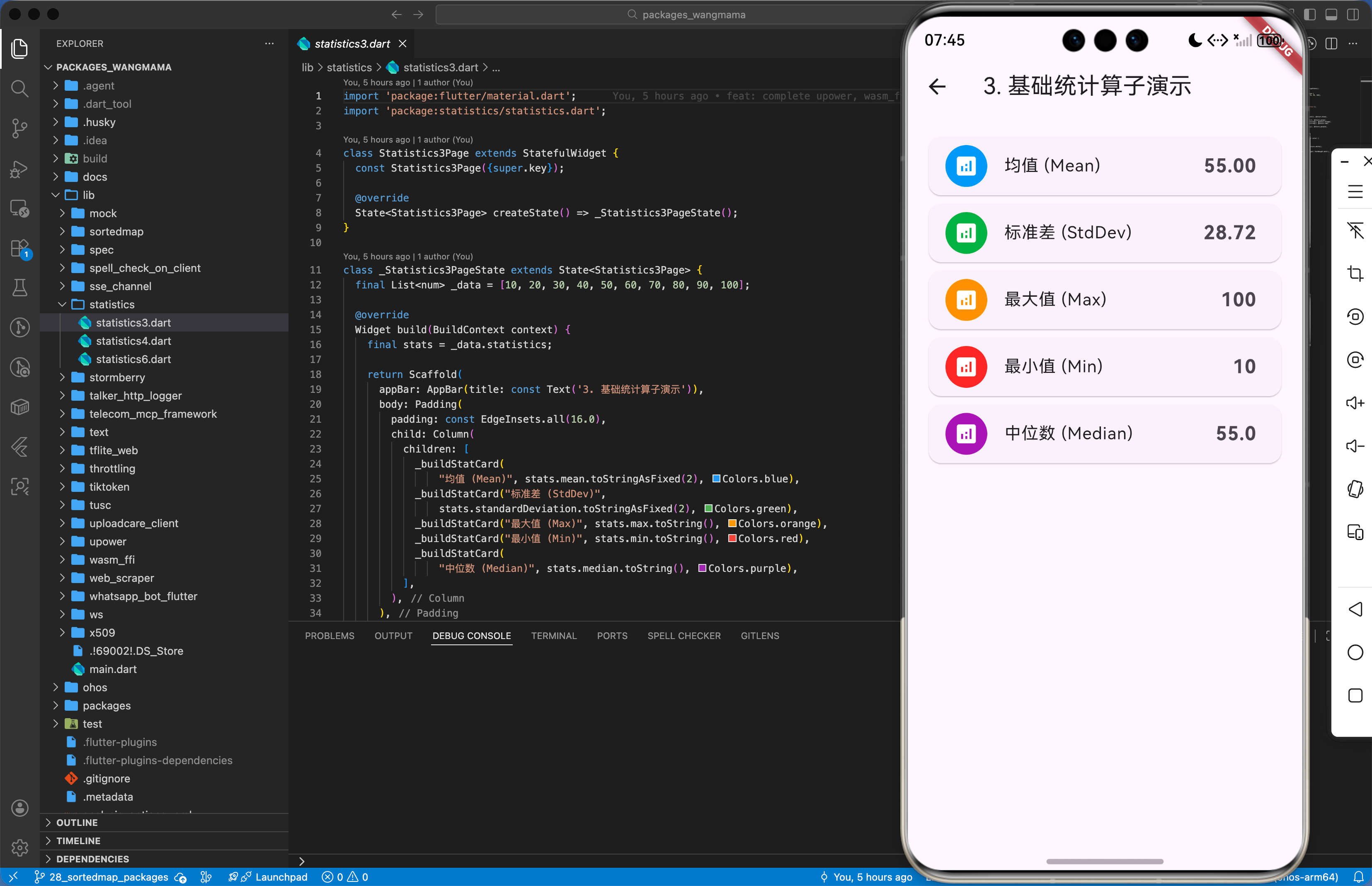Toggle the secondary side bar layout button
This screenshot has height=886, width=1372.
(1353, 15)
